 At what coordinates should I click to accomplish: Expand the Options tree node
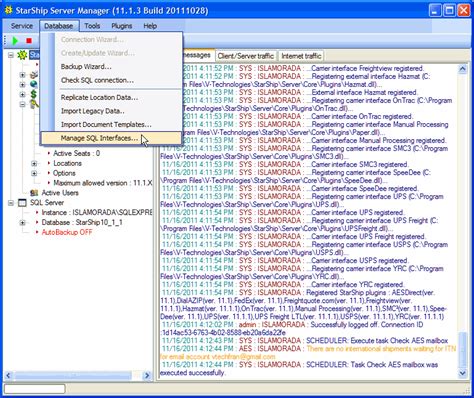tap(34, 173)
